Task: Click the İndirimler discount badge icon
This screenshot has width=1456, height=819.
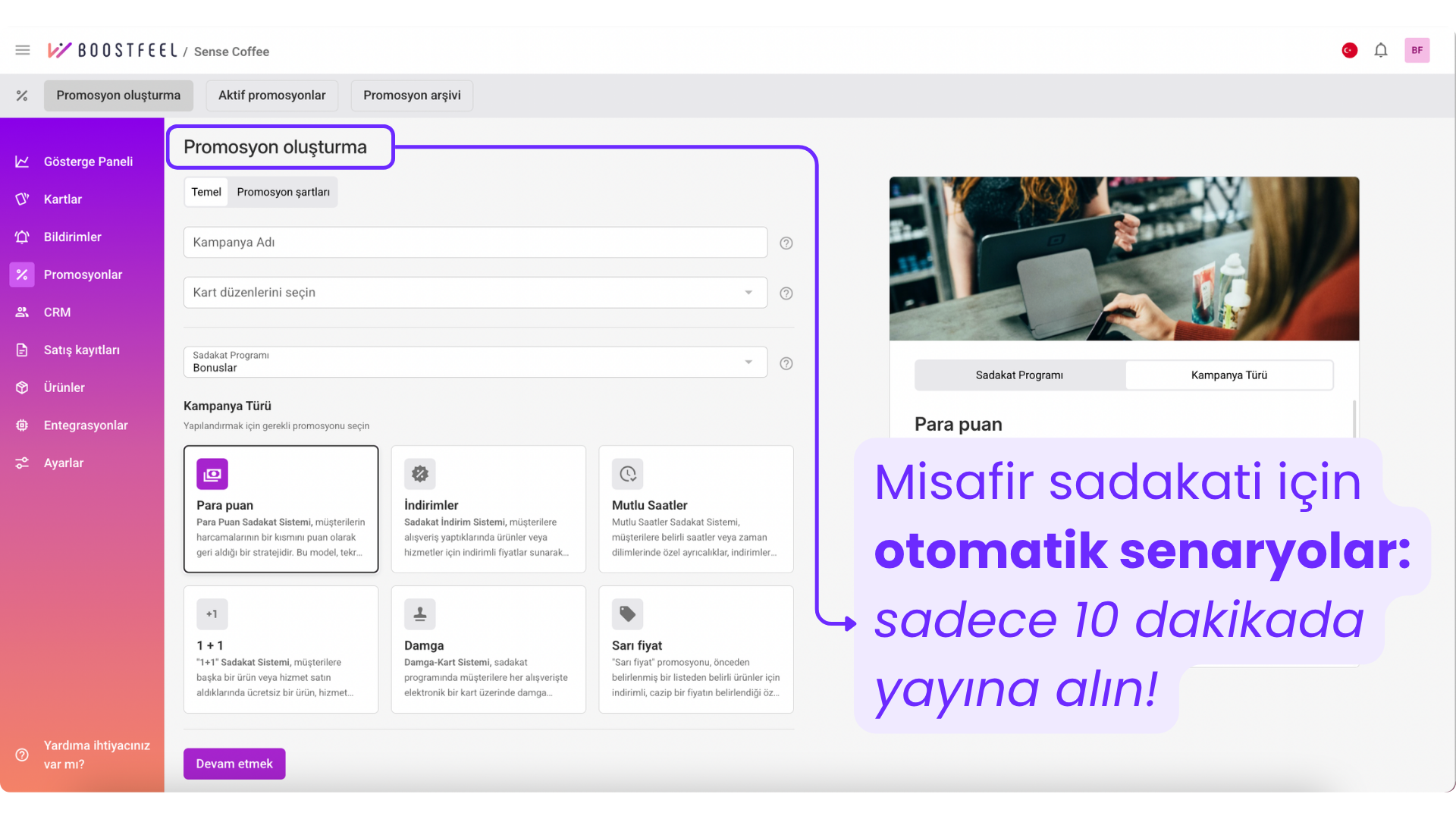Action: (420, 474)
